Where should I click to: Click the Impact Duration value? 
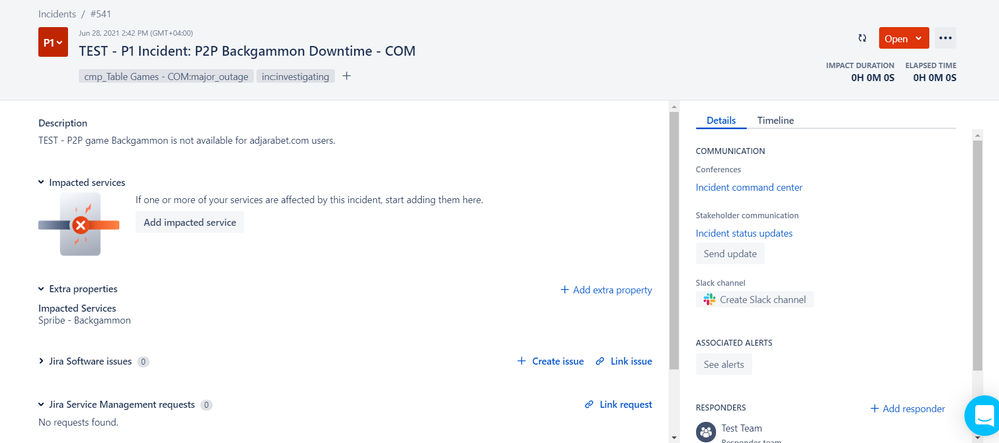873,78
